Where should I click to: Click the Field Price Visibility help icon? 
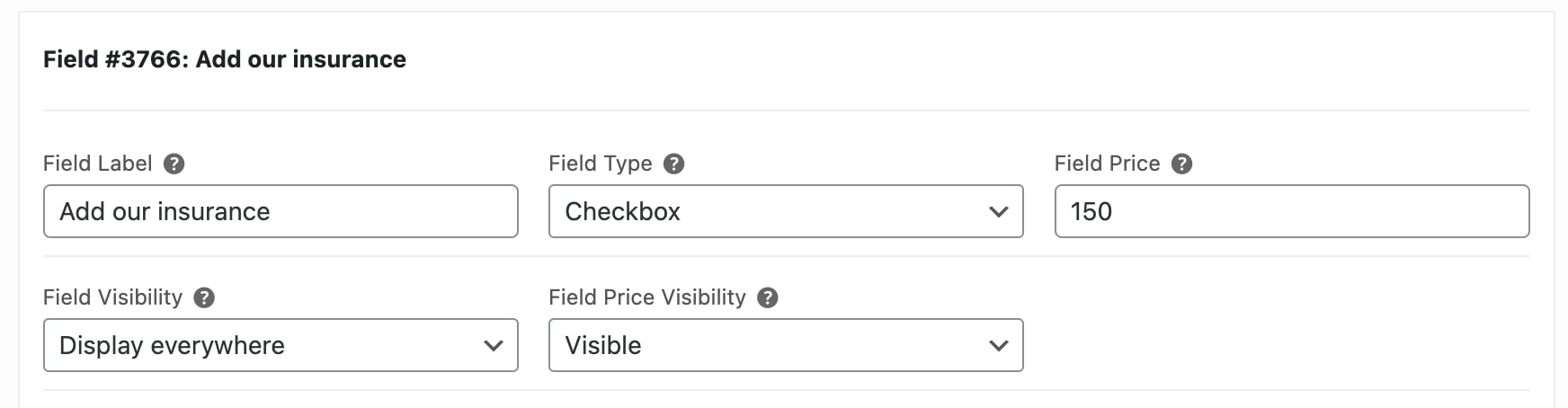click(767, 297)
